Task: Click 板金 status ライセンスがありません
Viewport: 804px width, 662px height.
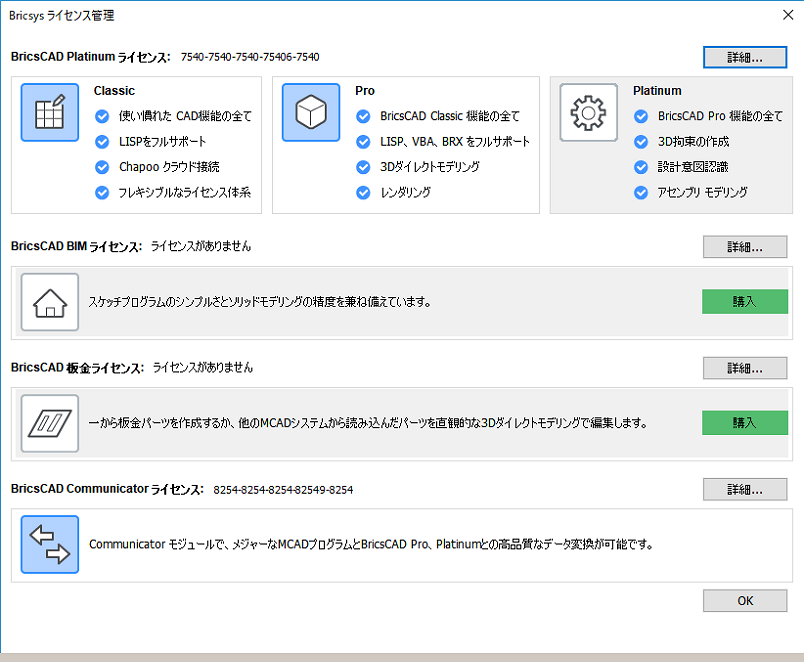Action: [x=203, y=367]
